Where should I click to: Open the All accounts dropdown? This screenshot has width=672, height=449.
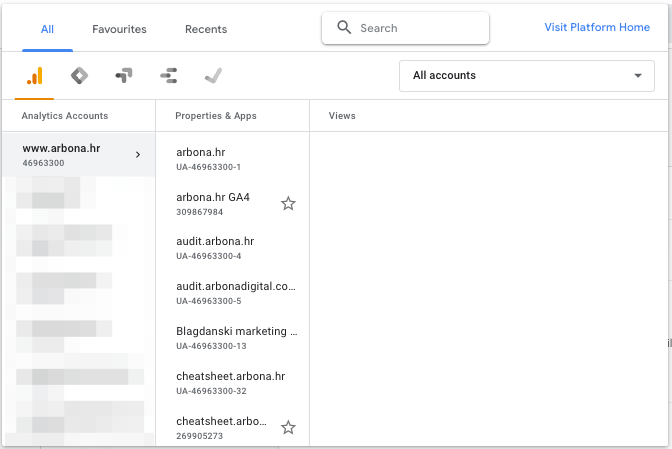point(527,76)
